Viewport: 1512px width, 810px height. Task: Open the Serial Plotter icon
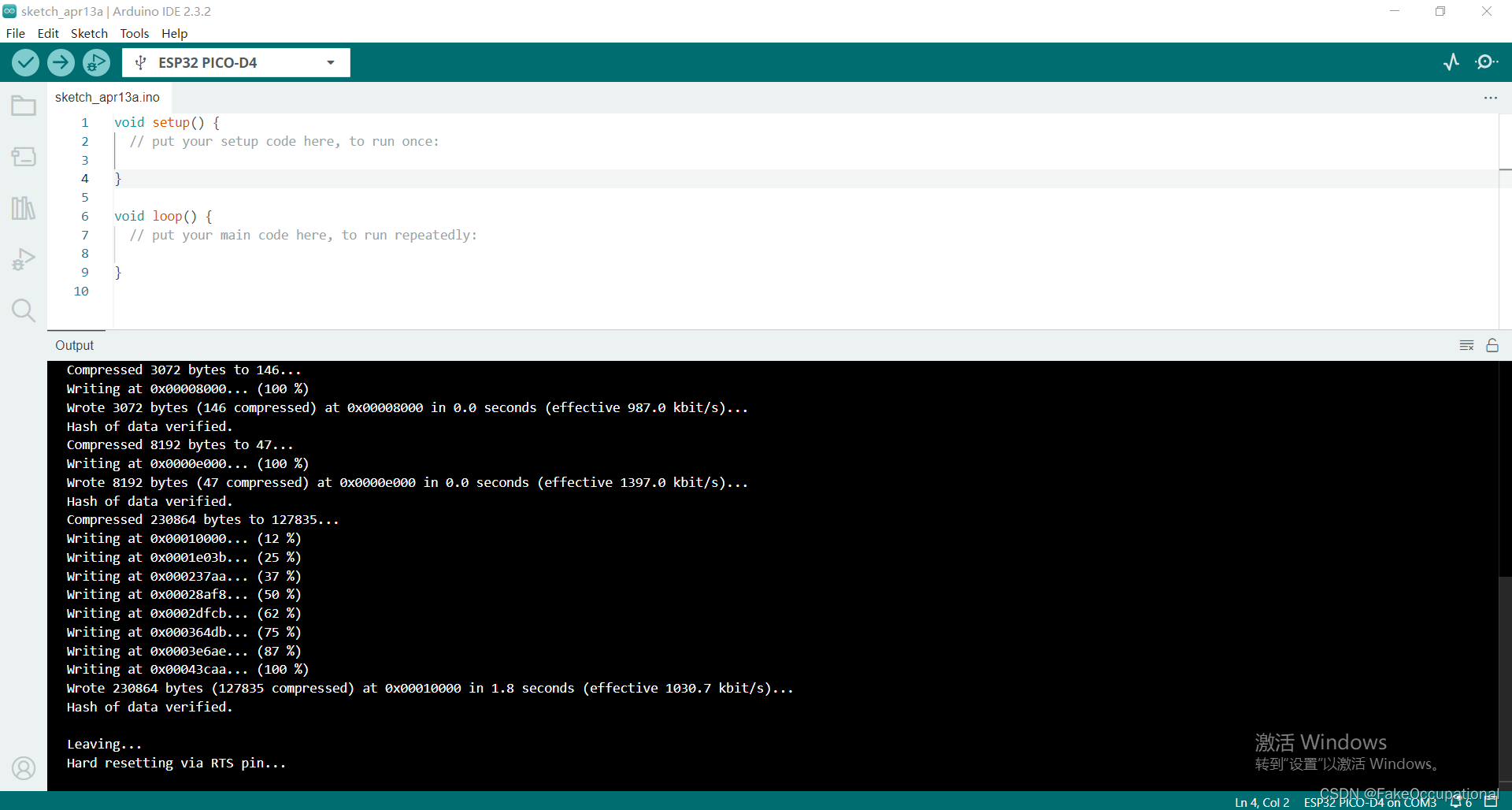pos(1451,62)
